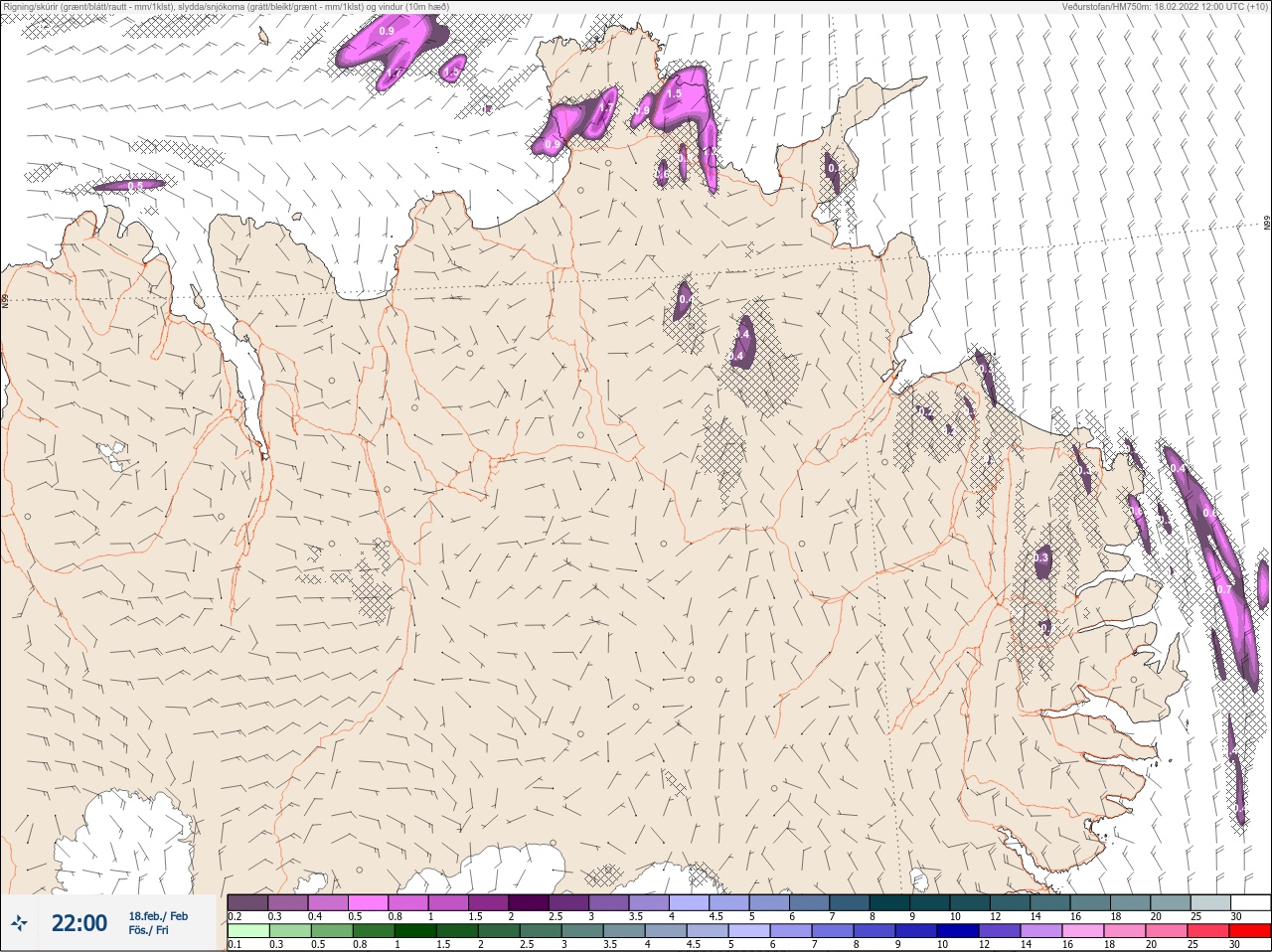Click the 'Veðurstofan/HM750m' model run text
The height and width of the screenshot is (952, 1272).
[1166, 7]
